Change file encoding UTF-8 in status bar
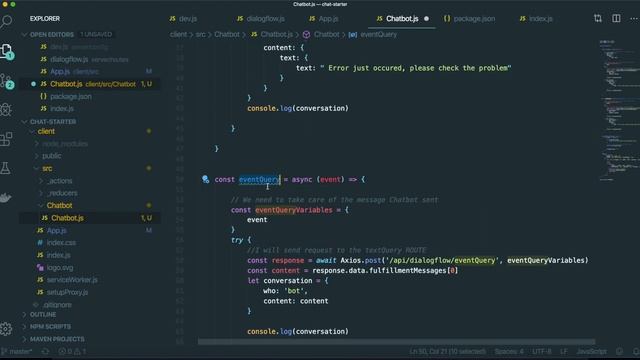 click(x=542, y=351)
